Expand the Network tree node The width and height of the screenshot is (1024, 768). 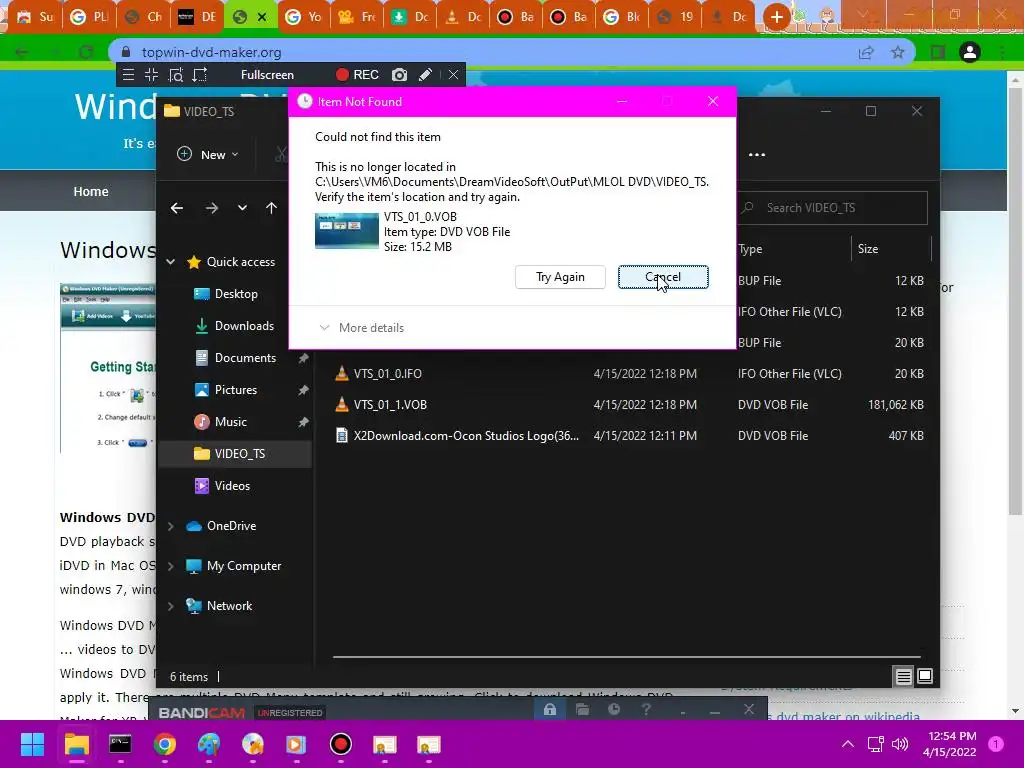(x=170, y=606)
